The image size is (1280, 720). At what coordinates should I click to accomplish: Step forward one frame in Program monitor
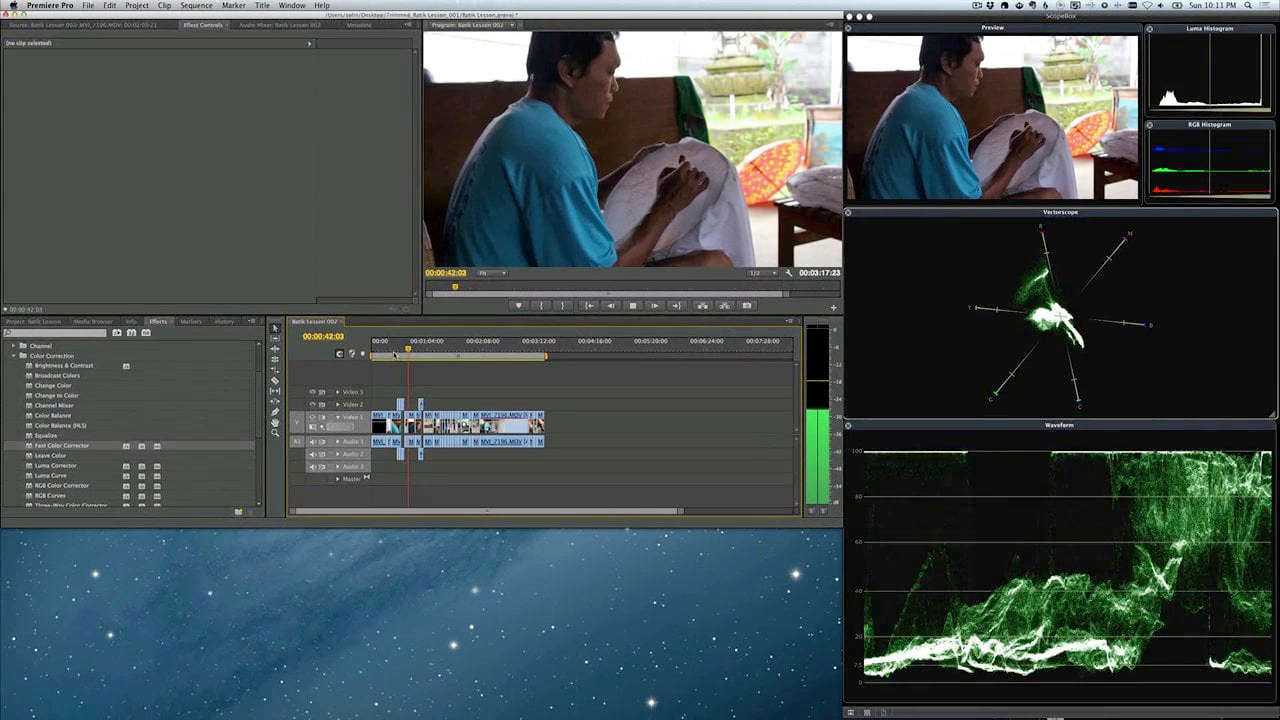click(655, 306)
